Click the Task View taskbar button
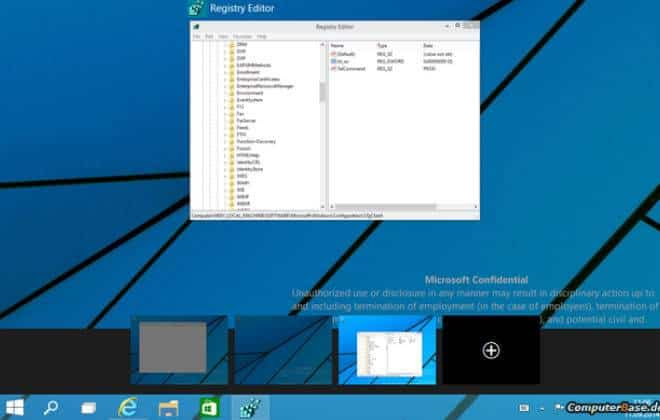The width and height of the screenshot is (660, 420). coord(88,408)
